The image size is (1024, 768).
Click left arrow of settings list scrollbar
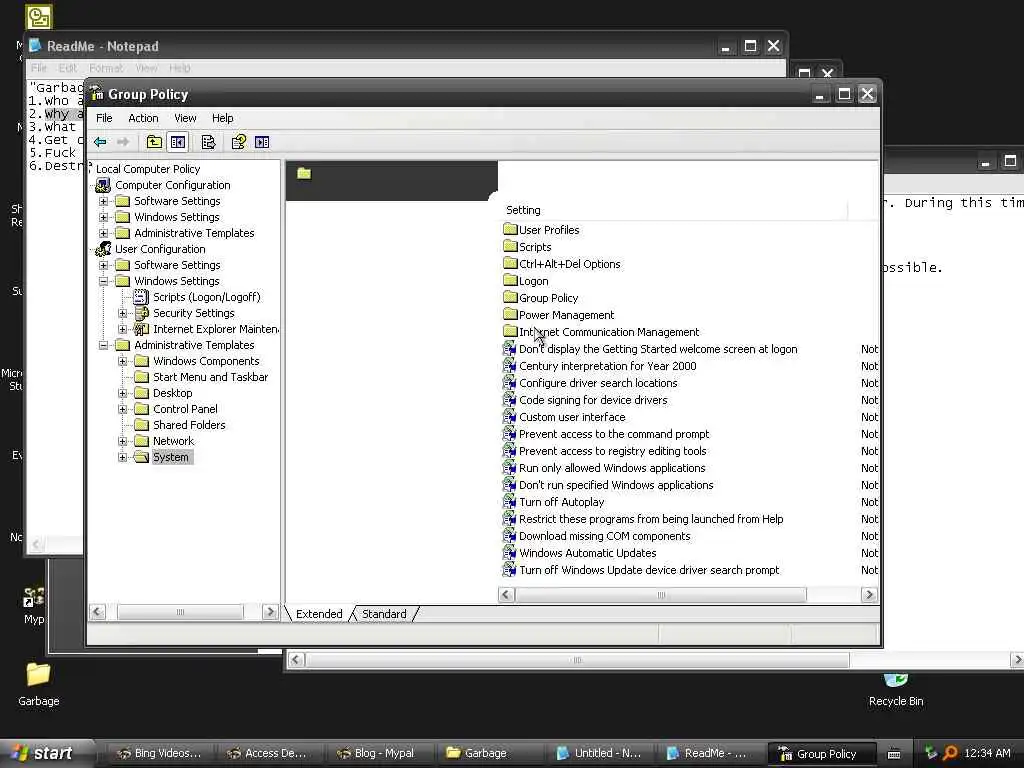(x=506, y=595)
